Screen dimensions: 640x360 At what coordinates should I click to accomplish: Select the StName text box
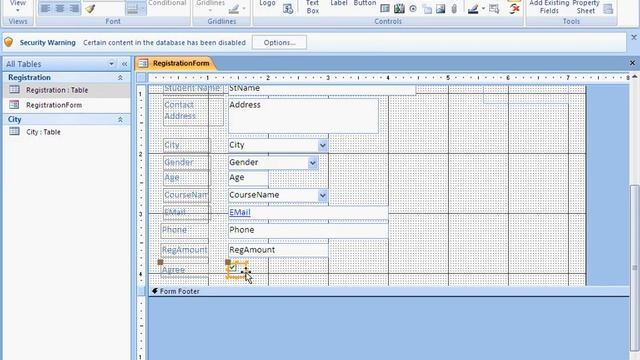322,89
